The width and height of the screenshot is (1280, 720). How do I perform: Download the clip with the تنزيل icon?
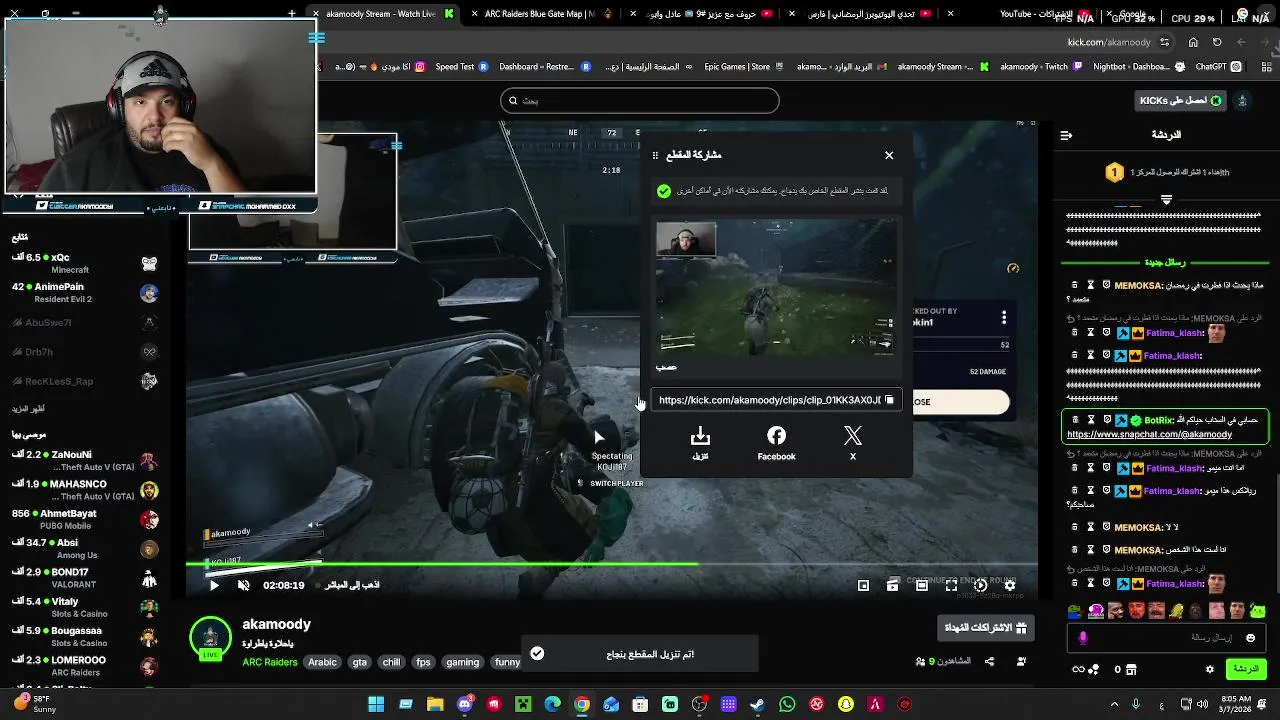click(700, 442)
